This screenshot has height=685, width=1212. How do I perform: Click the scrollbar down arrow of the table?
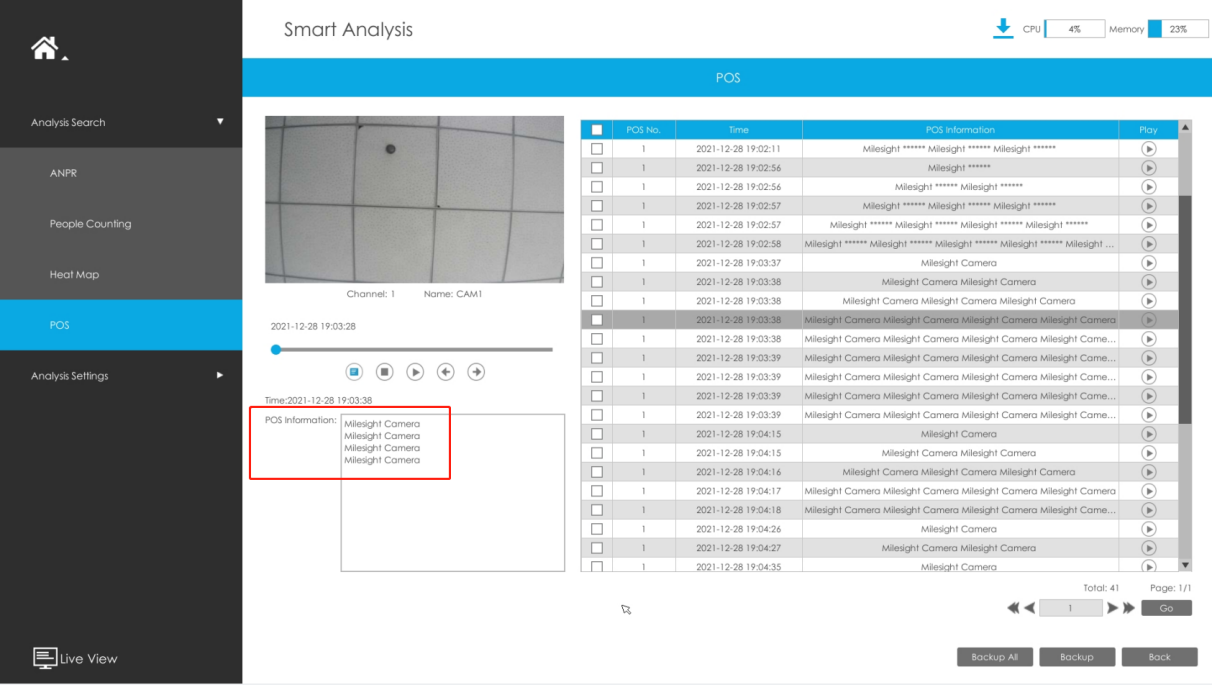[1186, 565]
